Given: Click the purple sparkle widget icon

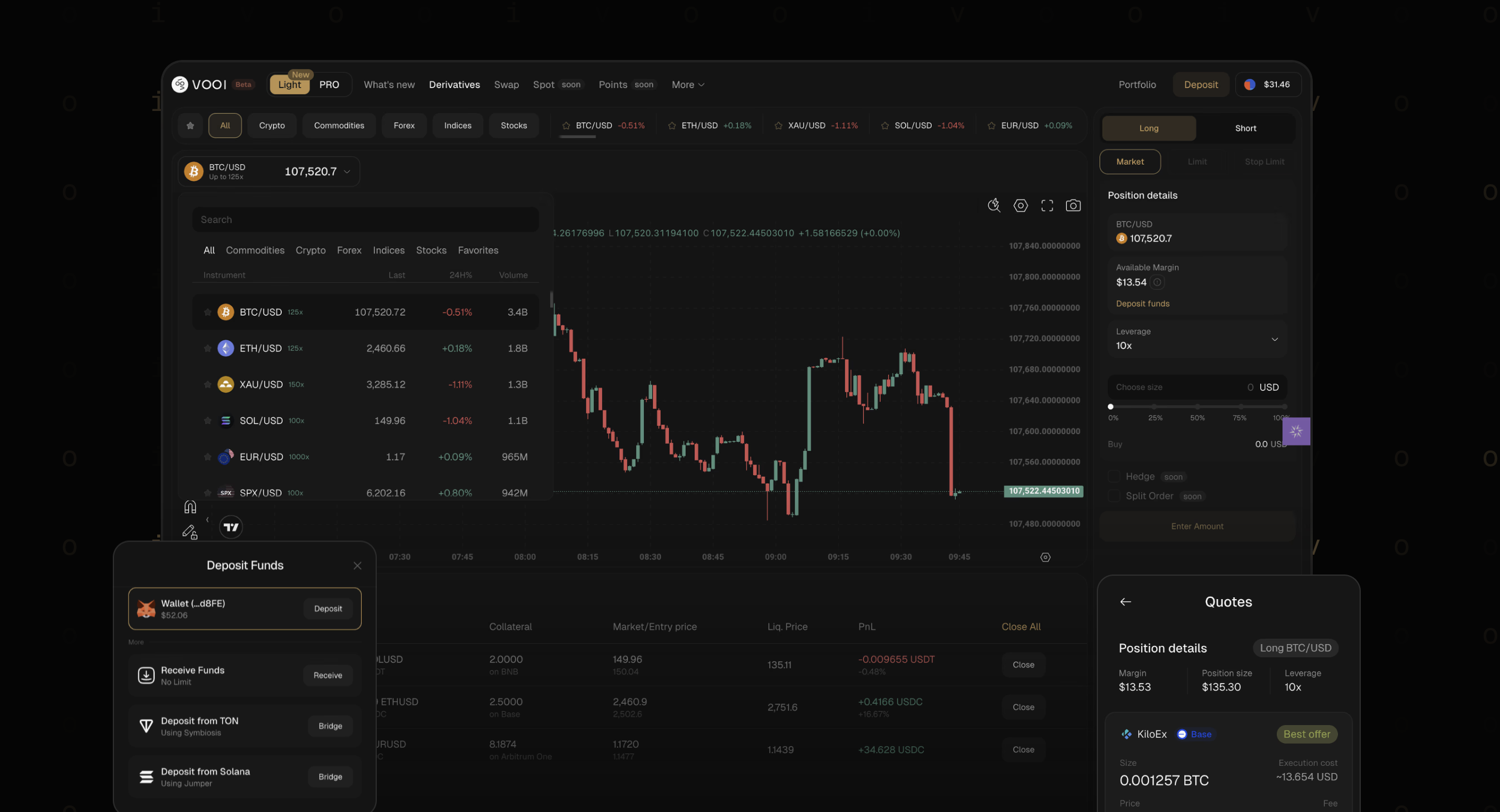Looking at the screenshot, I should pyautogui.click(x=1296, y=431).
